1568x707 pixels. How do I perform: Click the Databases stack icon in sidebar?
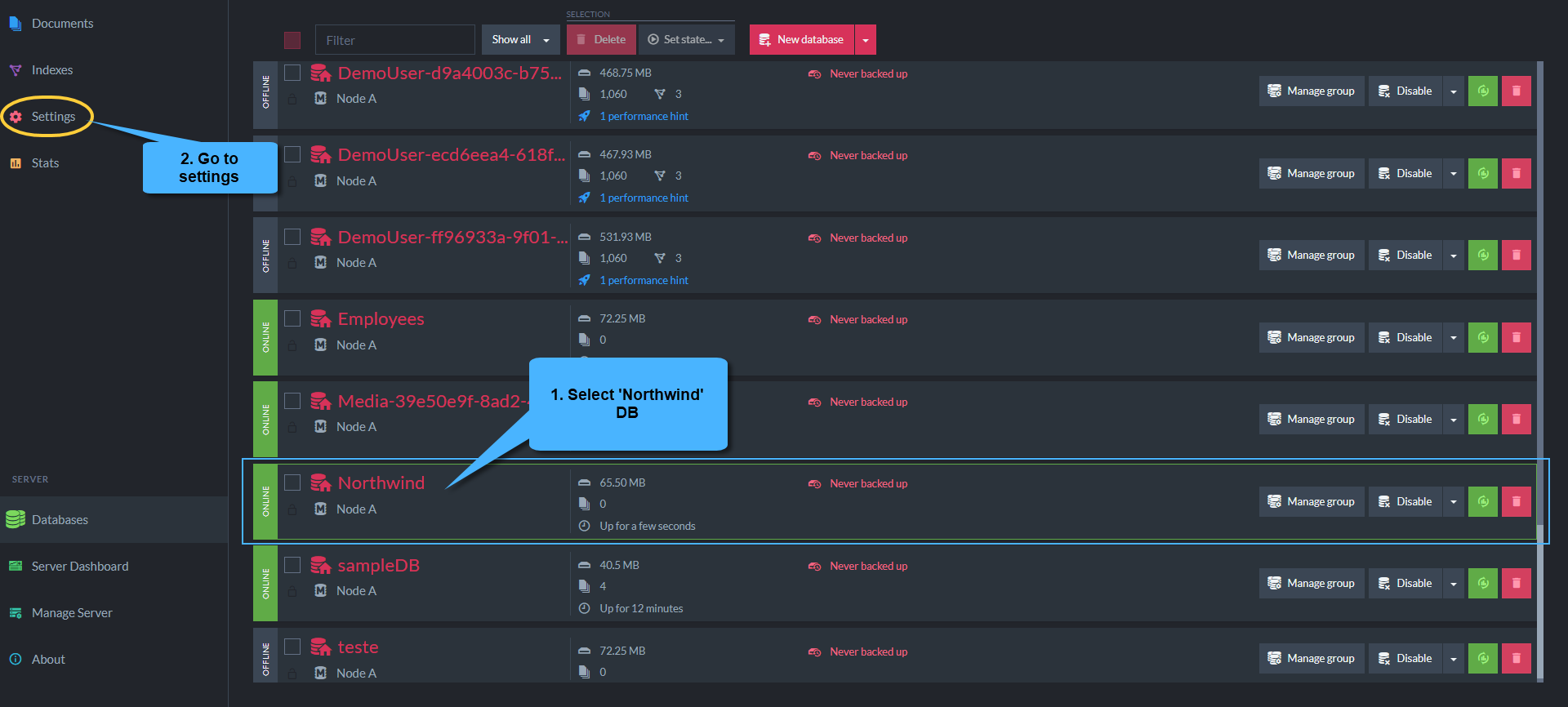coord(16,519)
